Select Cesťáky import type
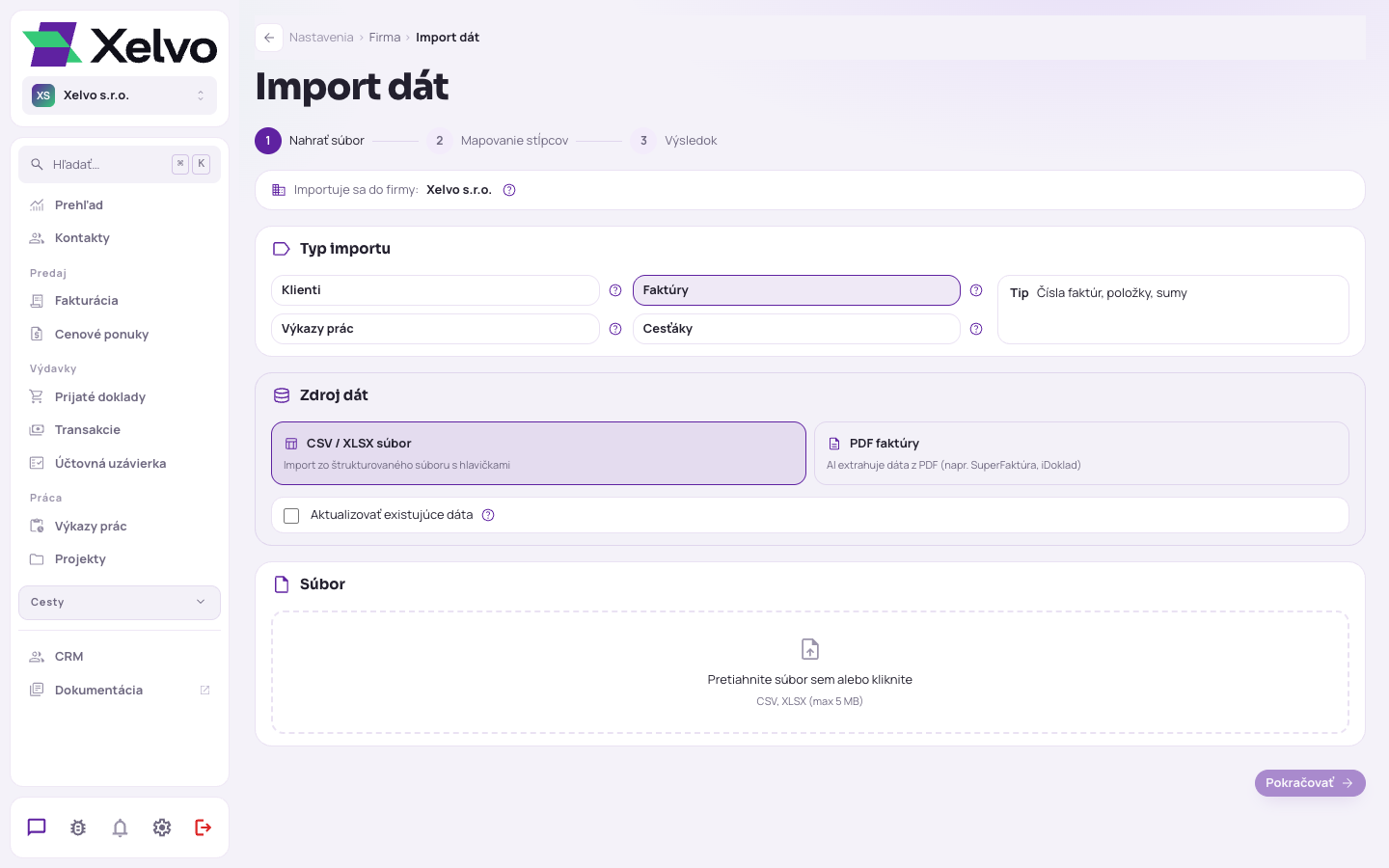The height and width of the screenshot is (868, 1389). pos(796,329)
